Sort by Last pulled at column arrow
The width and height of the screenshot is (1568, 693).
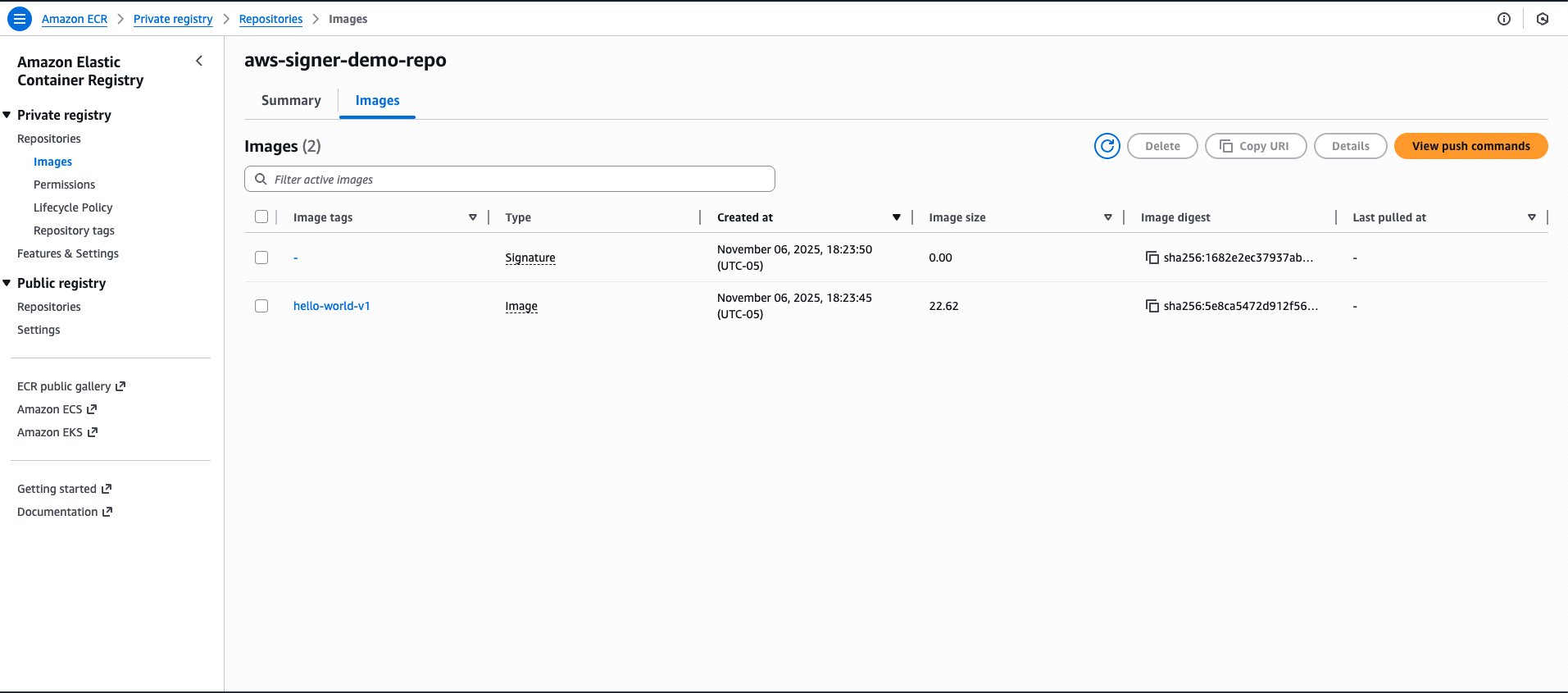point(1532,217)
